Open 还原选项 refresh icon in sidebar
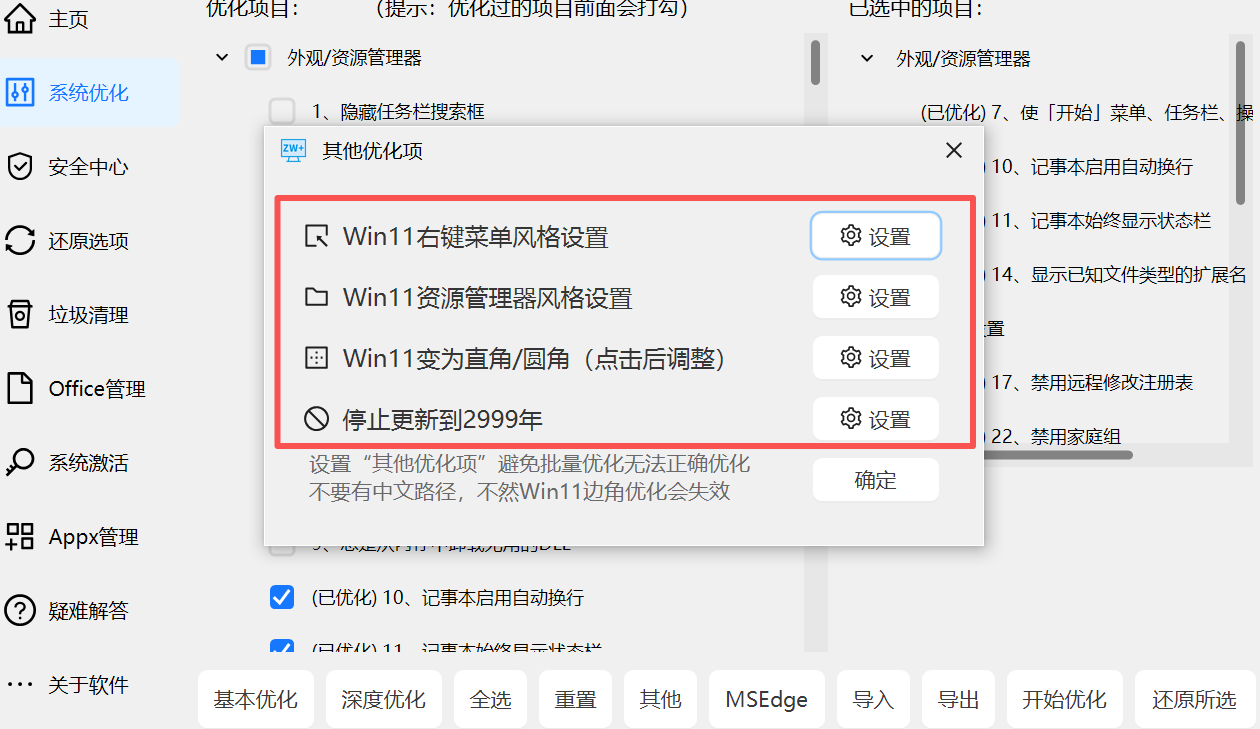 click(x=20, y=241)
